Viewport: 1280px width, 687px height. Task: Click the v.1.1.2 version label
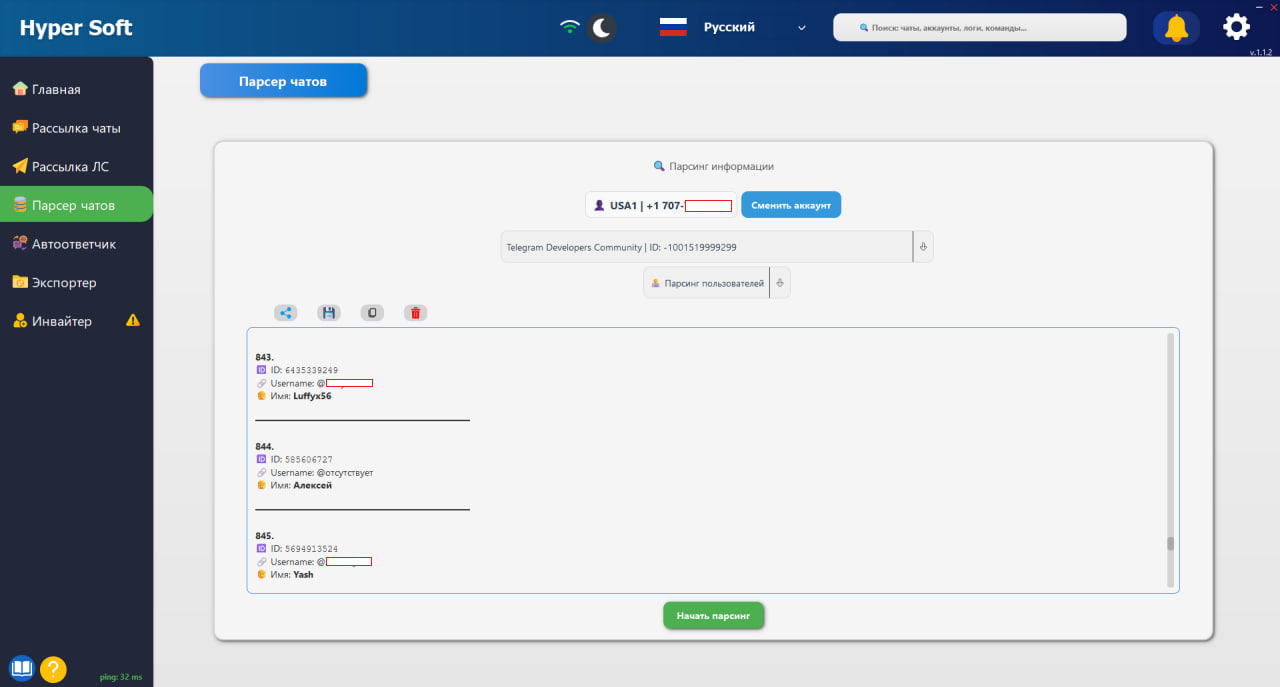(x=1263, y=51)
